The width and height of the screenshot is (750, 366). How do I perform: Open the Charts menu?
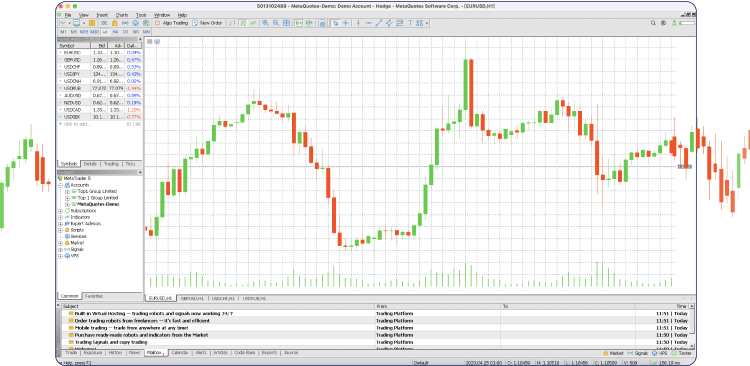click(x=121, y=15)
